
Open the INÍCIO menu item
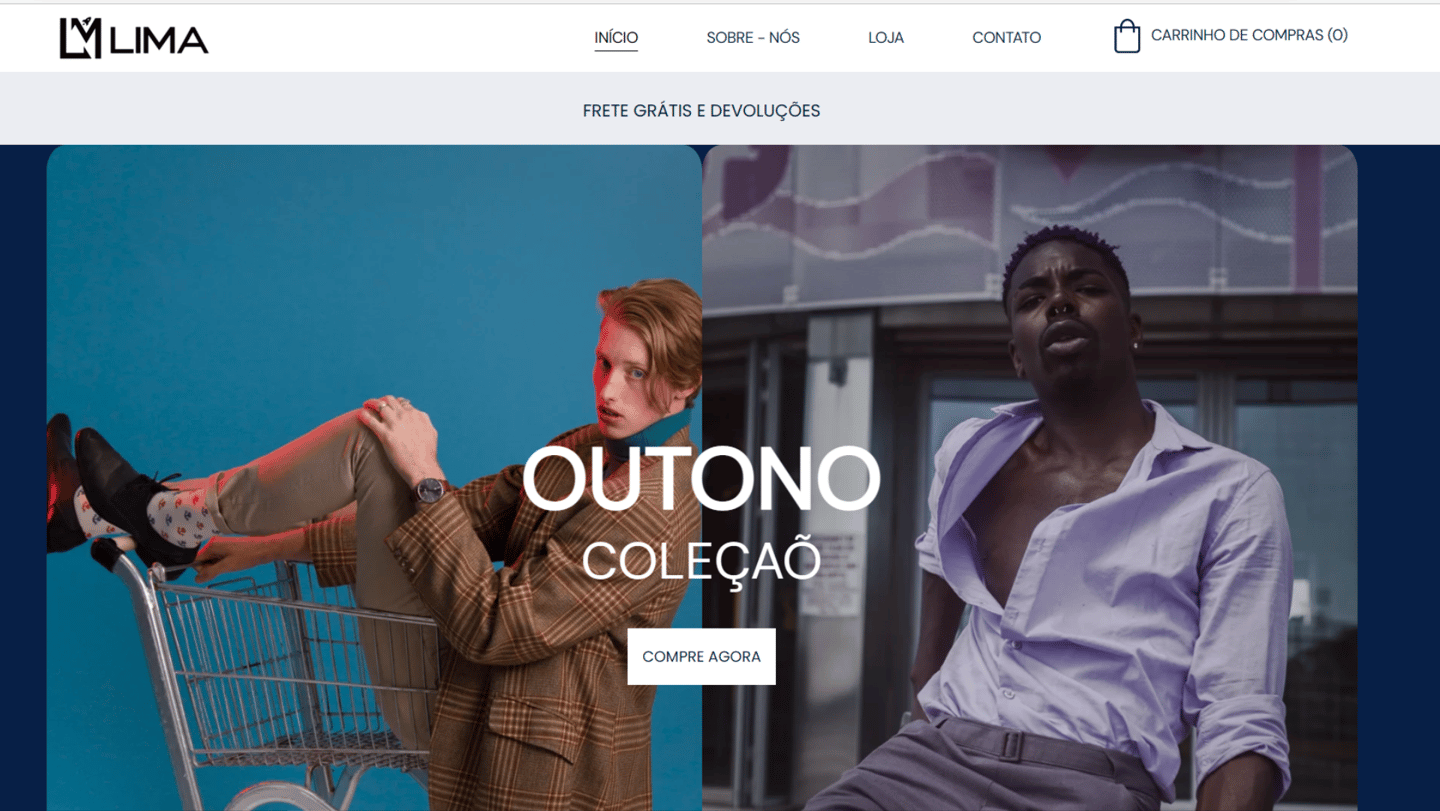(x=616, y=37)
